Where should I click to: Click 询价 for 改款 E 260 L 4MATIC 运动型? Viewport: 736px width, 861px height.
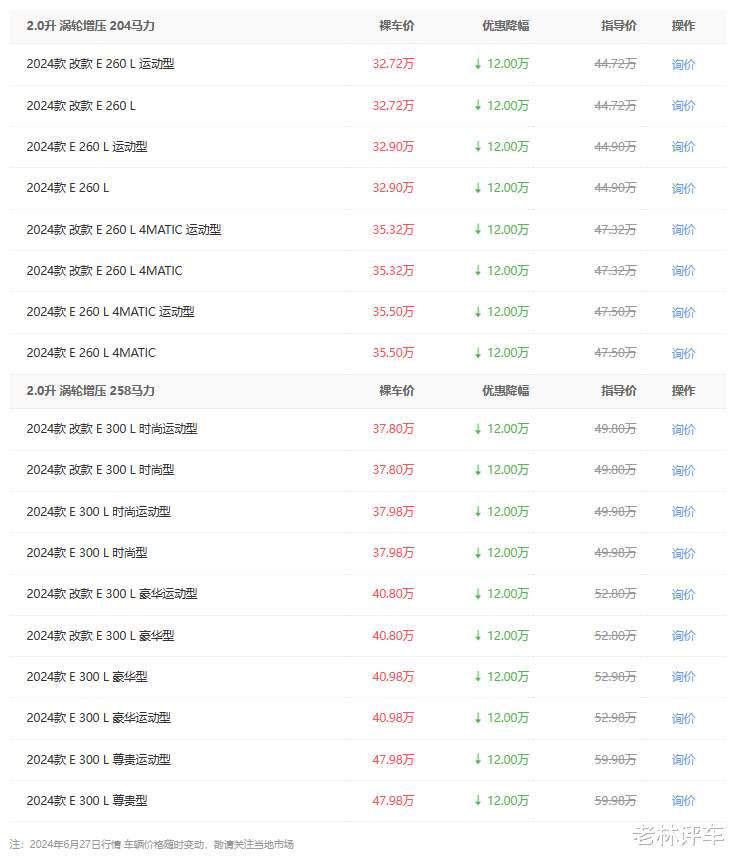(683, 230)
